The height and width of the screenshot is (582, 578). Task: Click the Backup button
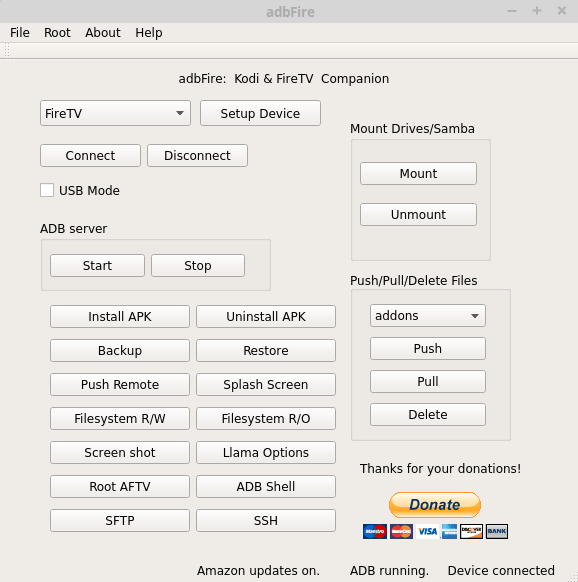point(120,350)
